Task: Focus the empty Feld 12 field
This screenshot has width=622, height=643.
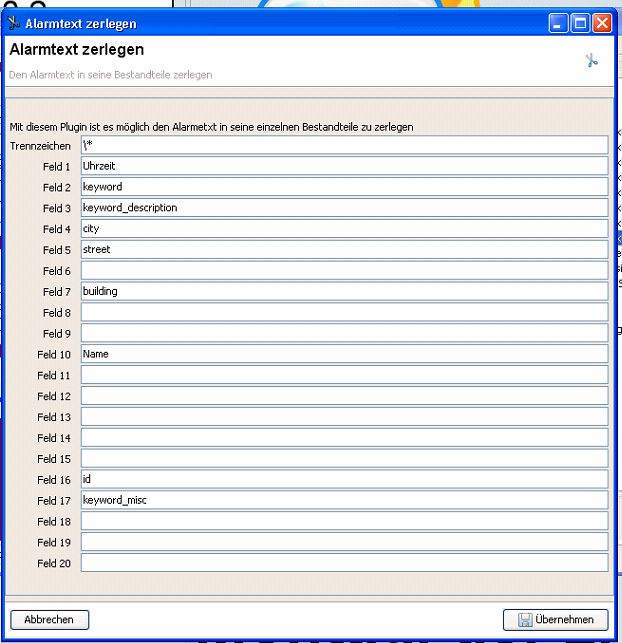Action: [x=344, y=396]
